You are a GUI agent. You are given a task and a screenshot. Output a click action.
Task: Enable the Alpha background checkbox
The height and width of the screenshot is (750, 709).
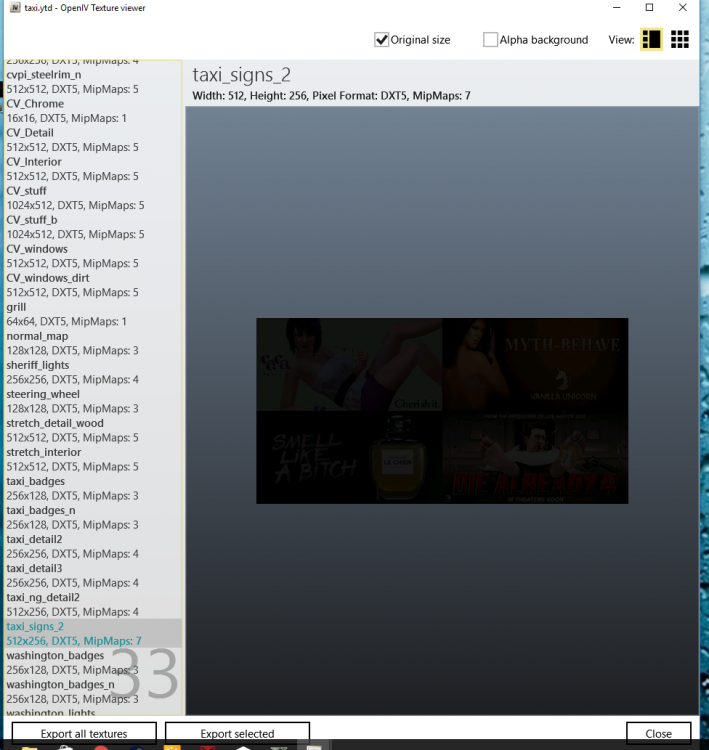point(490,40)
